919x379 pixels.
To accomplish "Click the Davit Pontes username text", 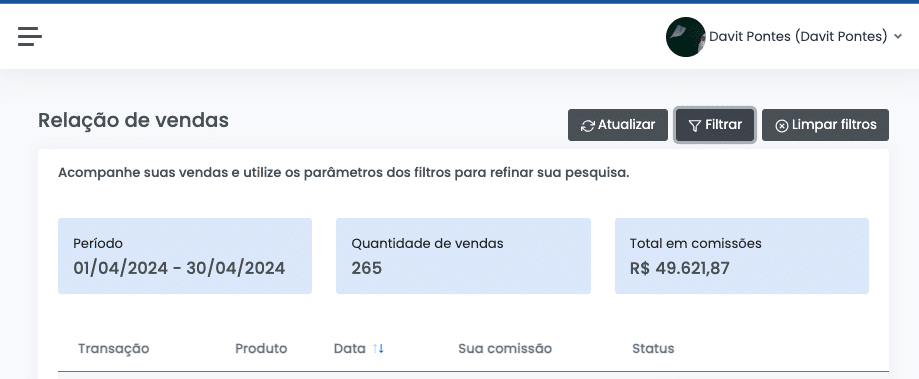I will click(x=798, y=36).
